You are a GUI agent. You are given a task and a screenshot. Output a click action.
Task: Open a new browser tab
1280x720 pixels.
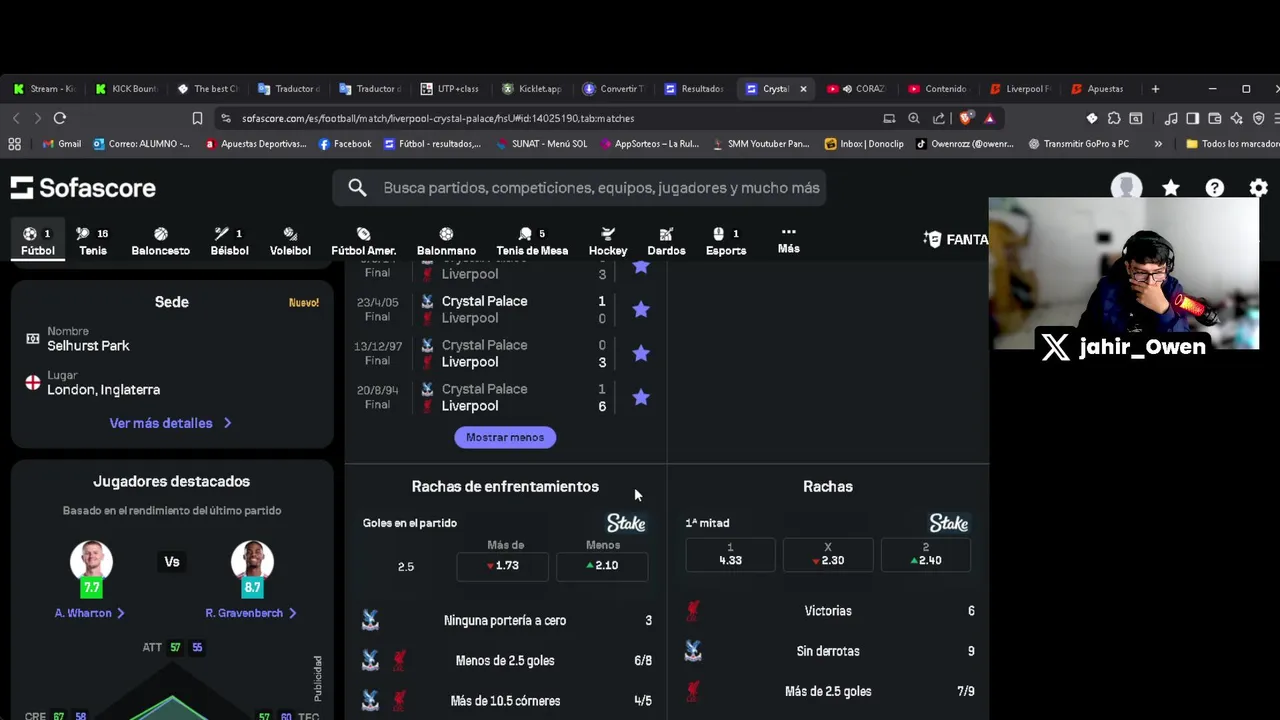[1155, 89]
